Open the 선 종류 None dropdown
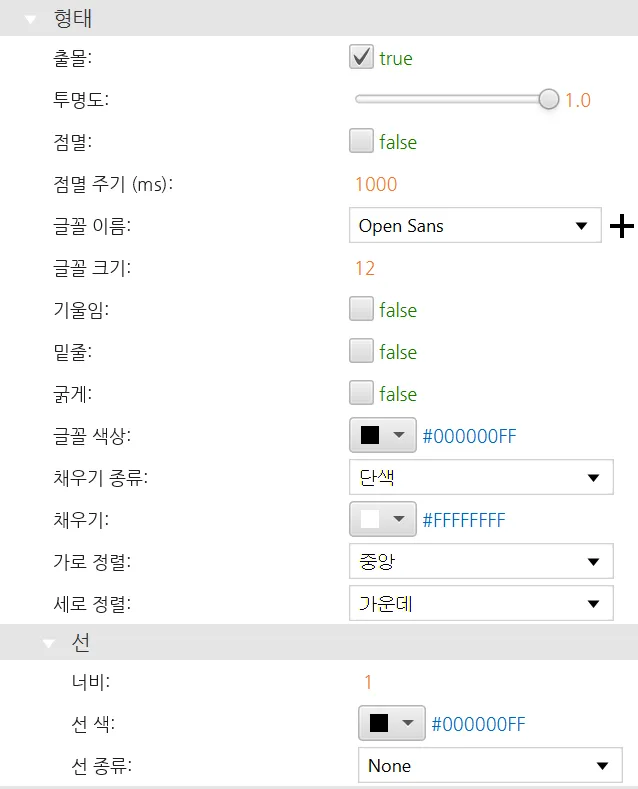 pos(489,766)
